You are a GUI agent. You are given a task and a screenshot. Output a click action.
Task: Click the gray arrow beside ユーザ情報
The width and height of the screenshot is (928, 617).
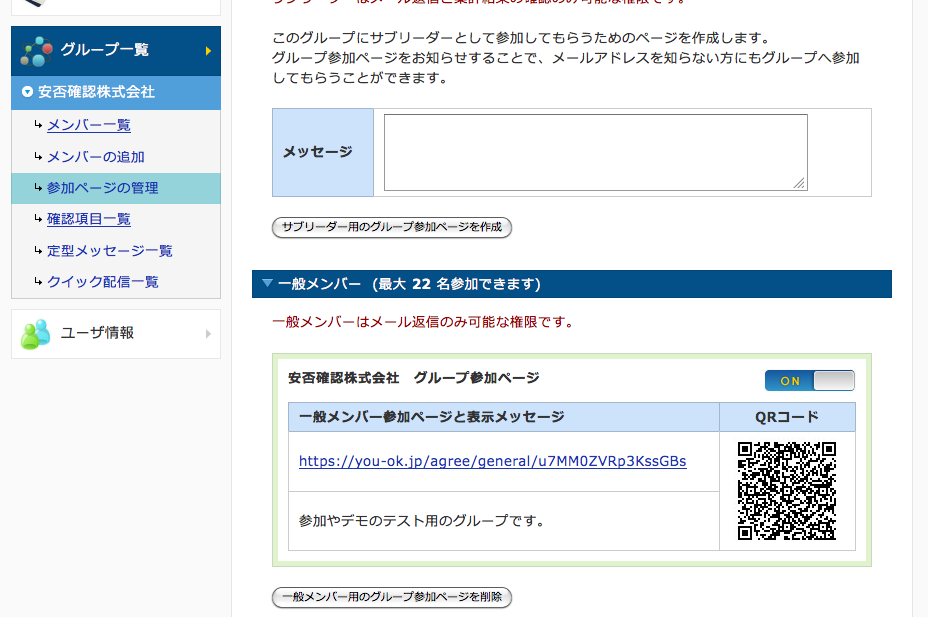tap(208, 334)
